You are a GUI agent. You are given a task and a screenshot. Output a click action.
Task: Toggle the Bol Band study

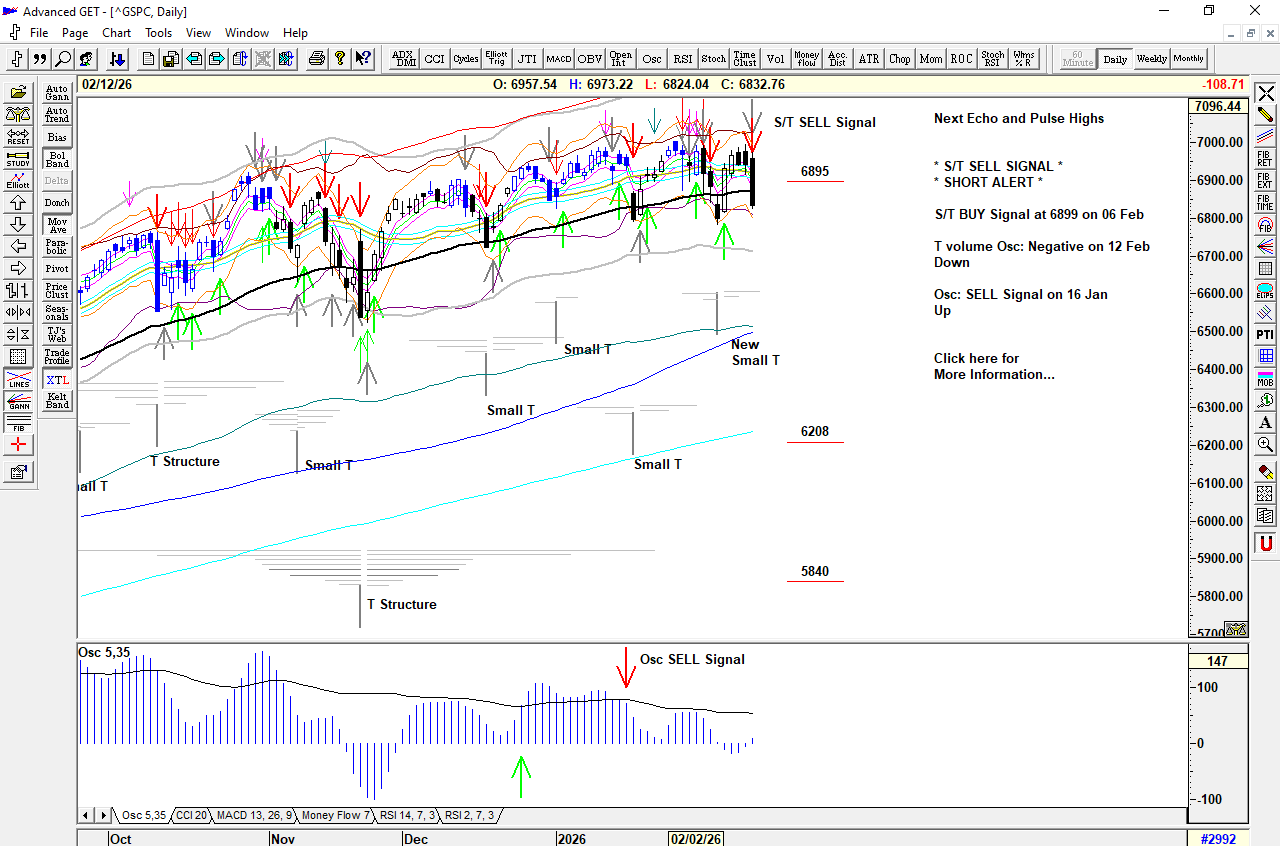[x=57, y=159]
